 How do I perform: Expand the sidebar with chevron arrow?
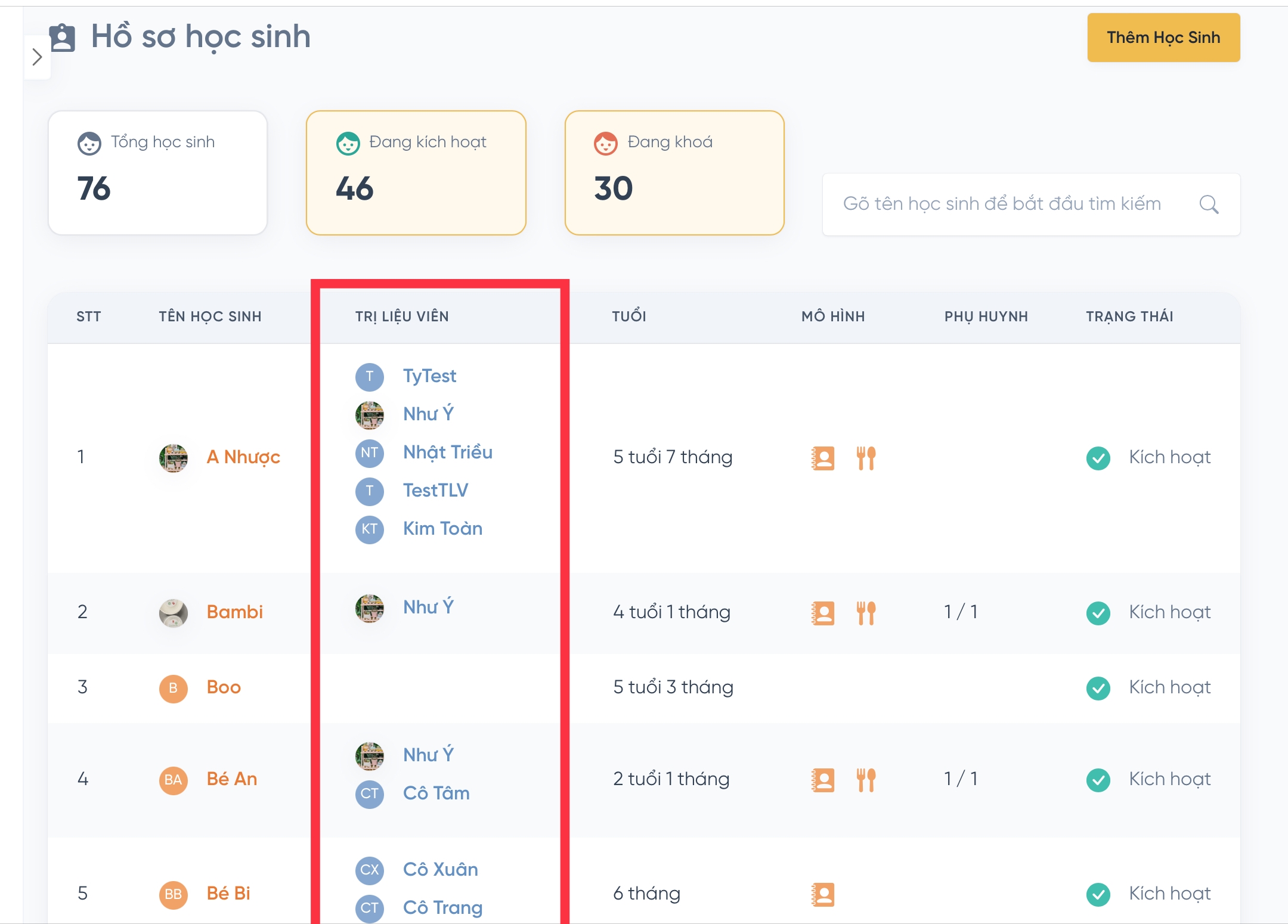(x=37, y=57)
